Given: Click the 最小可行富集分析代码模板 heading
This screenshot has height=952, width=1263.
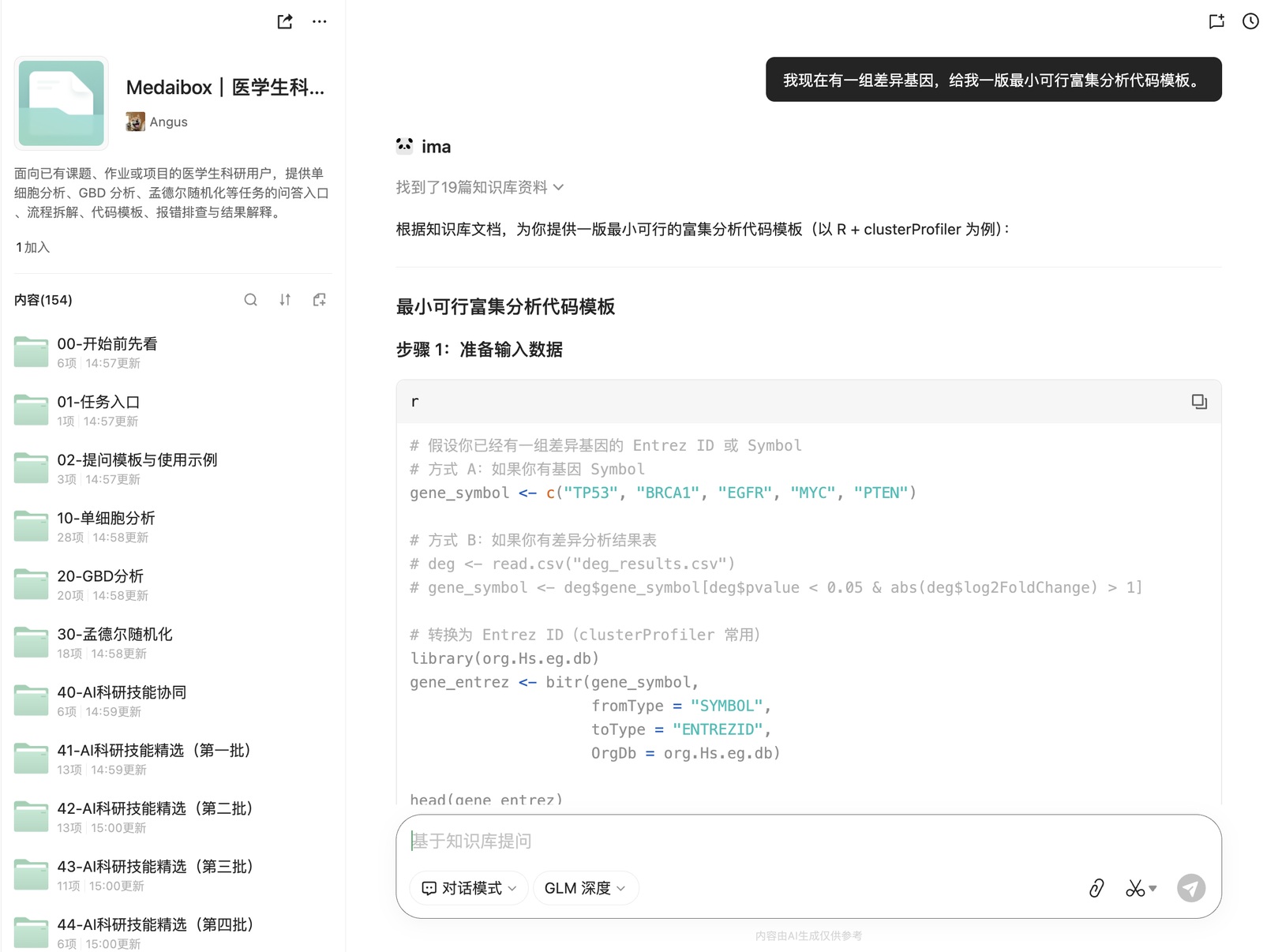Looking at the screenshot, I should (x=505, y=306).
